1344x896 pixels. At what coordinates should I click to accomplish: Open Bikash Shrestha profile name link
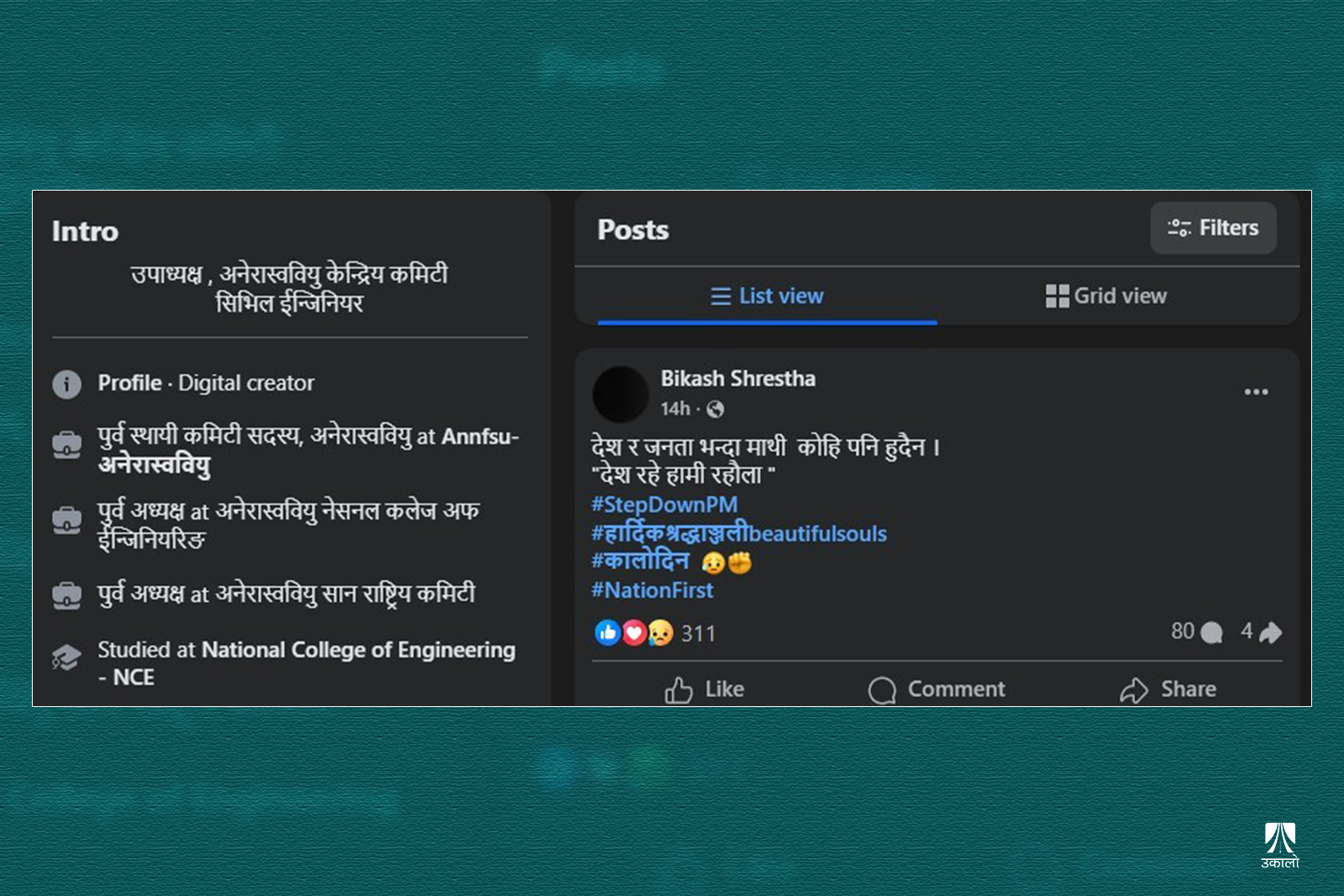point(738,379)
